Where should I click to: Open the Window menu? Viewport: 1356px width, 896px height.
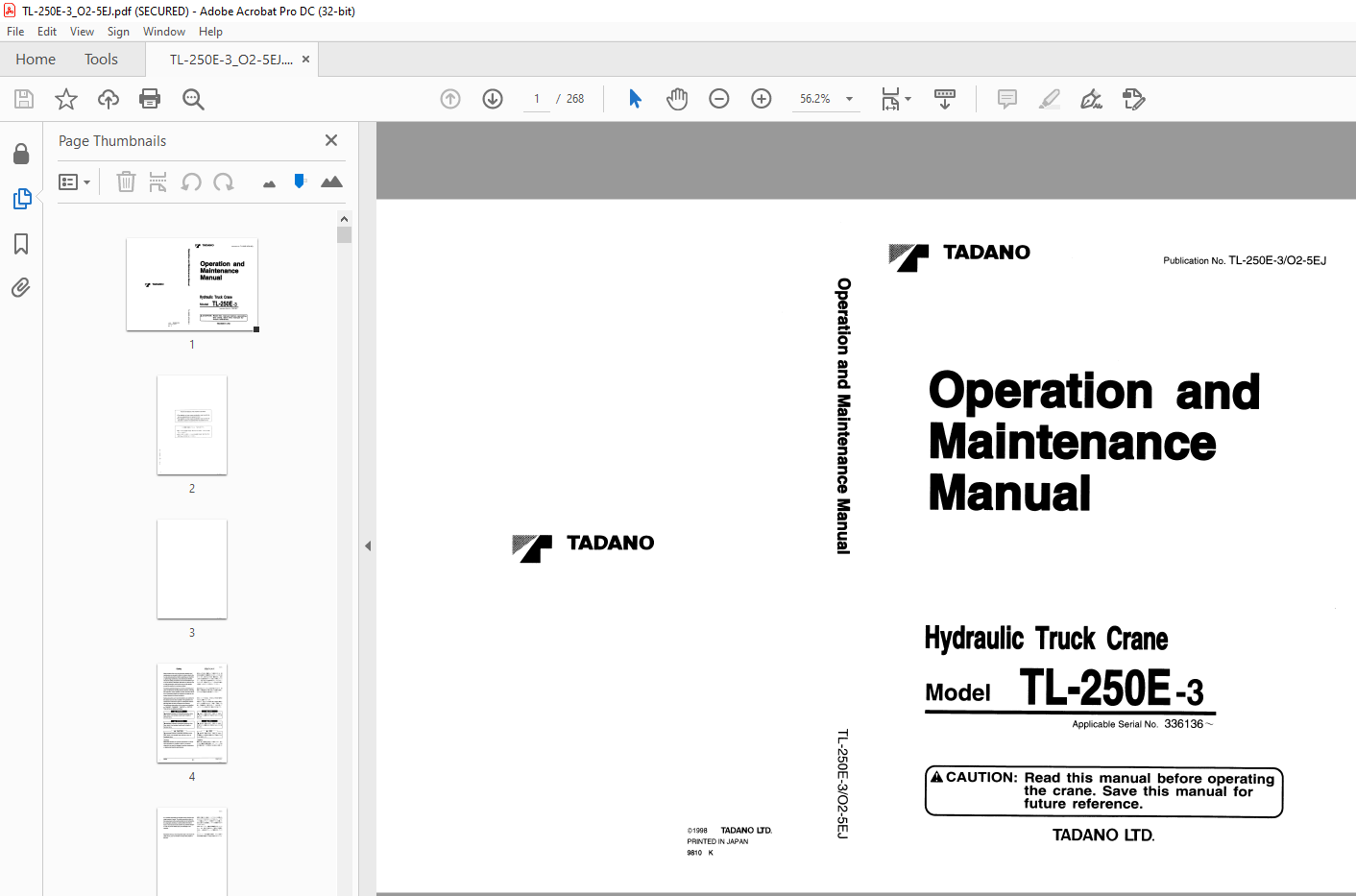tap(164, 32)
